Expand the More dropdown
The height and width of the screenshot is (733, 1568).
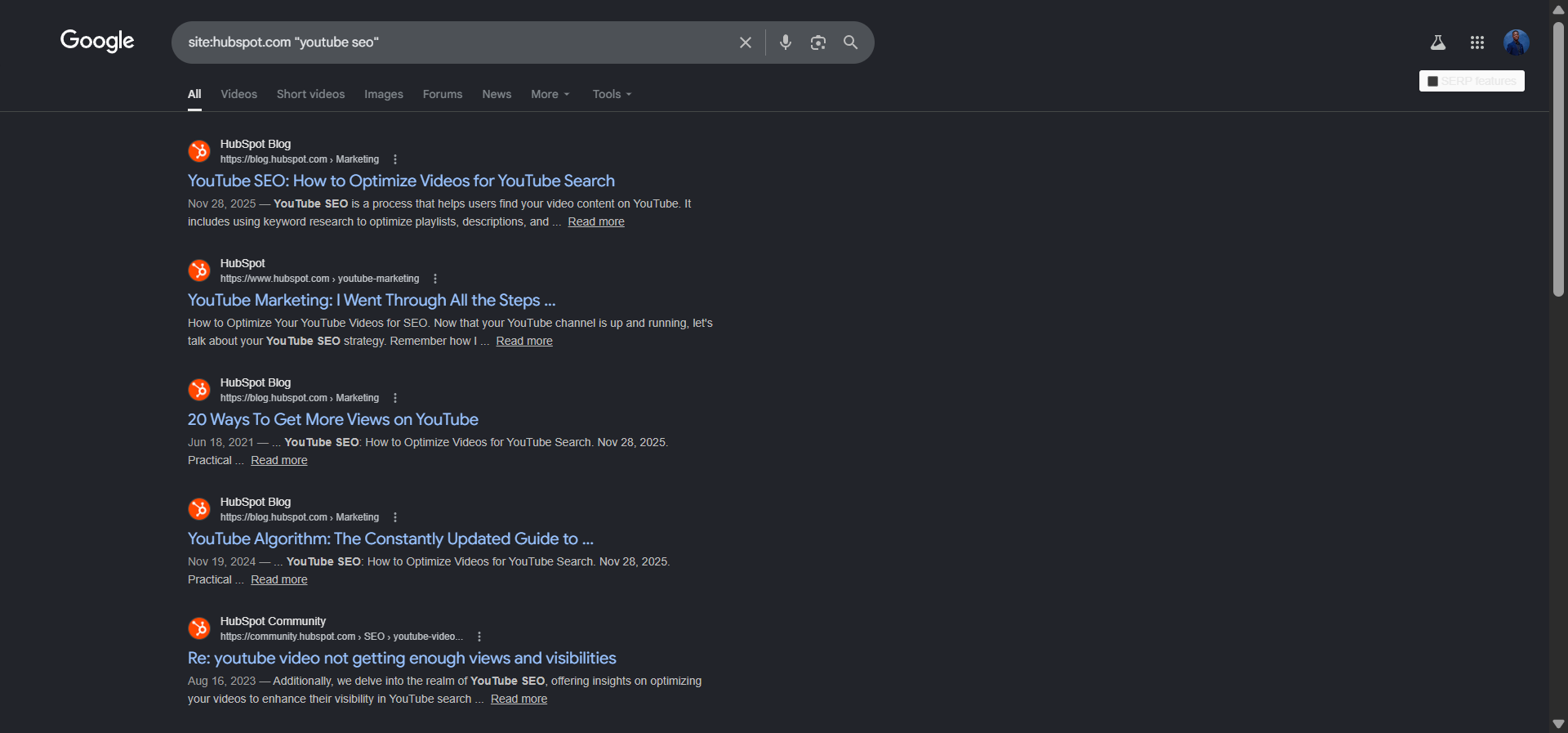pyautogui.click(x=550, y=94)
